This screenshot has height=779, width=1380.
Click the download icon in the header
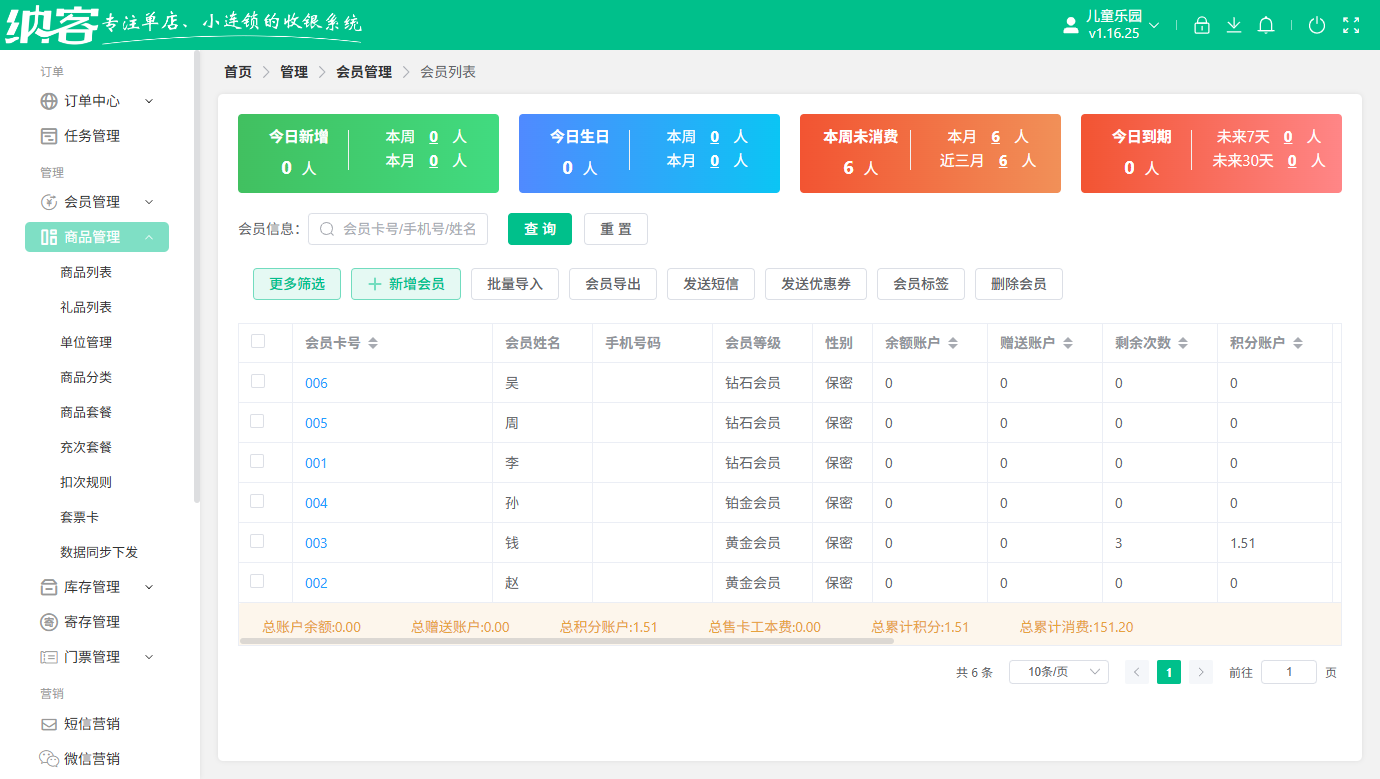pos(1233,25)
